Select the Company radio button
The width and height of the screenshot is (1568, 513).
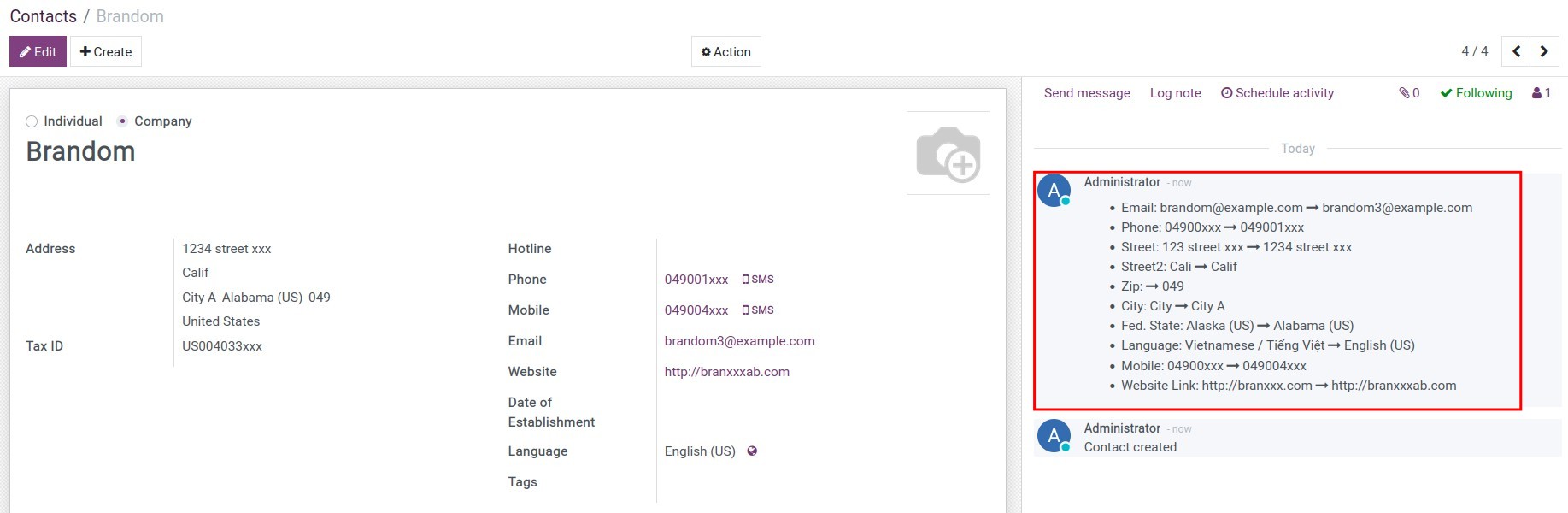(123, 121)
